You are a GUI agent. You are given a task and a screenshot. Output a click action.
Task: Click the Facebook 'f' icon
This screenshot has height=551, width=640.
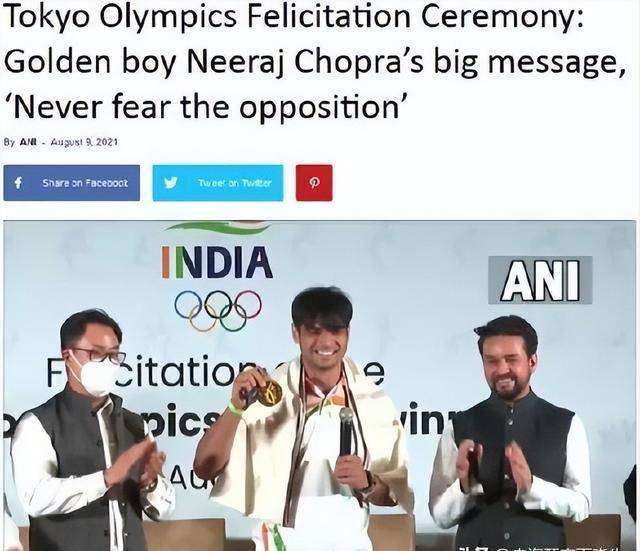pos(18,182)
